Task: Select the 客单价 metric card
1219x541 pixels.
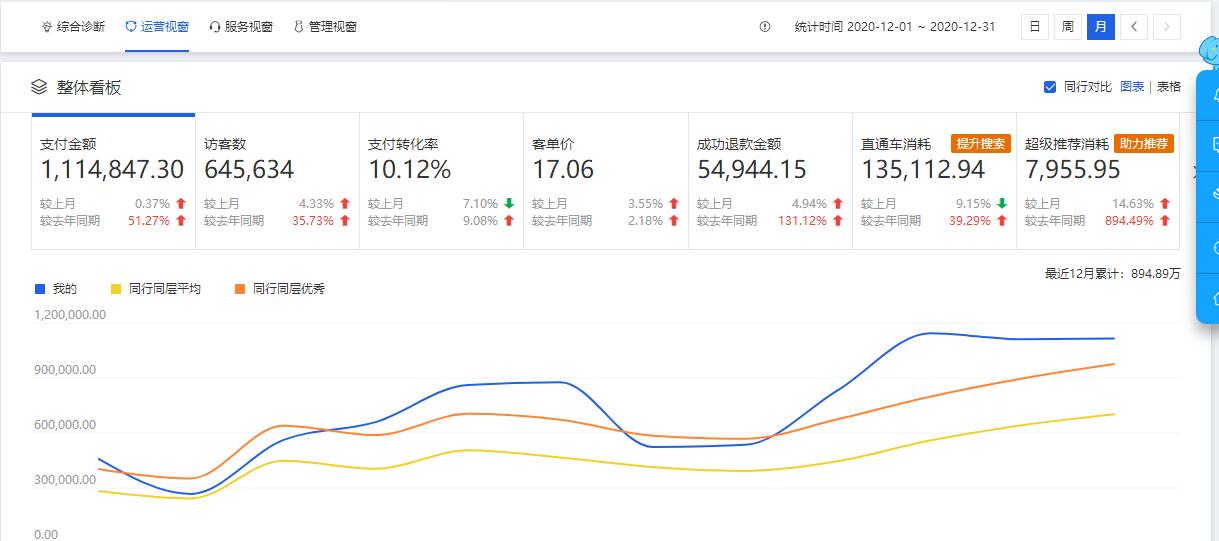Action: click(x=606, y=181)
